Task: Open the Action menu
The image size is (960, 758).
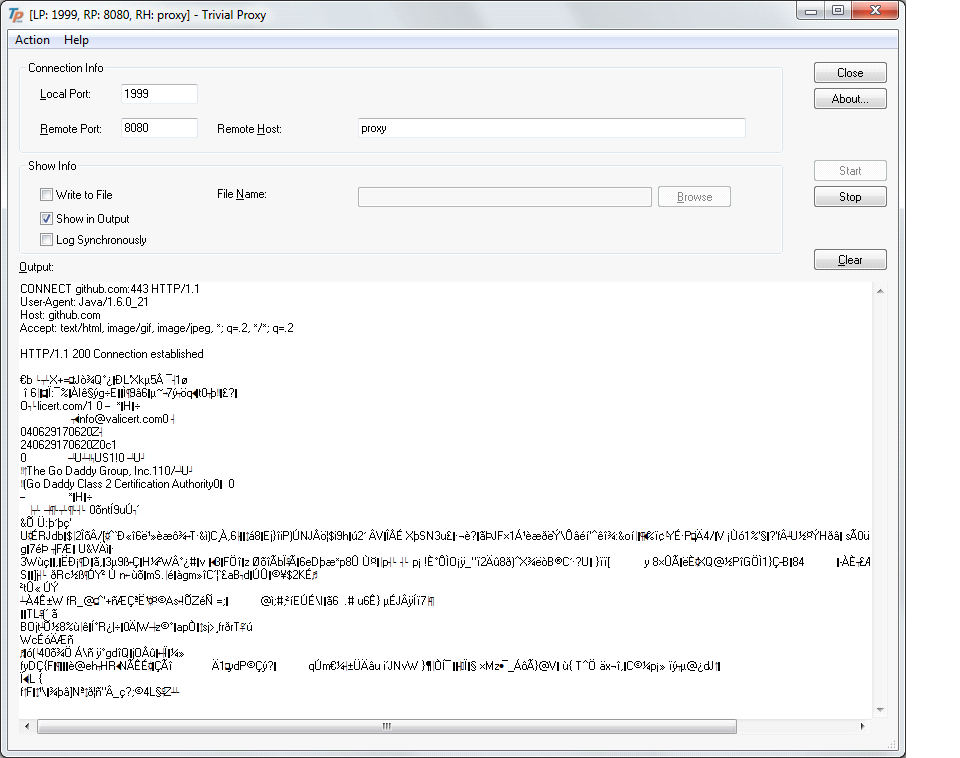Action: tap(32, 40)
